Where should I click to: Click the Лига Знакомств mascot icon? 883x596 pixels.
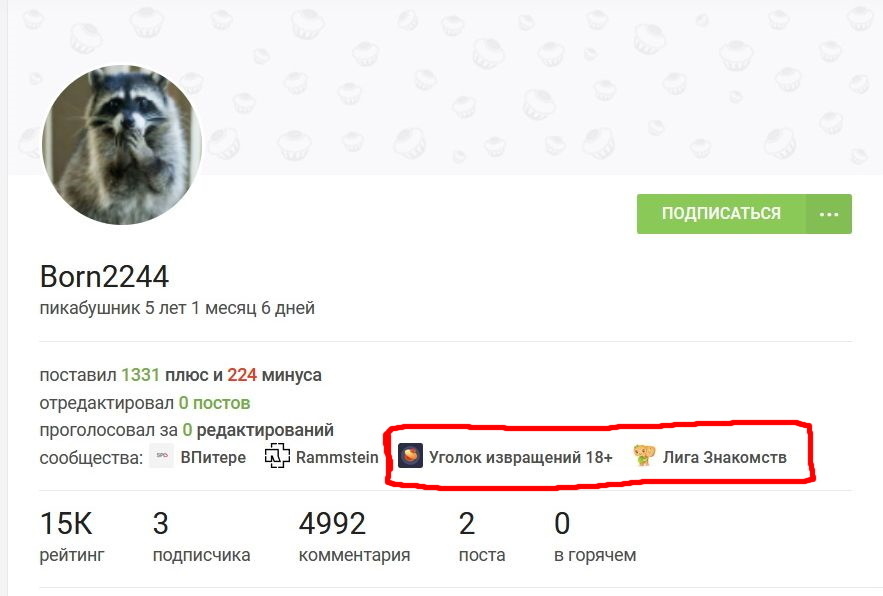pyautogui.click(x=644, y=456)
